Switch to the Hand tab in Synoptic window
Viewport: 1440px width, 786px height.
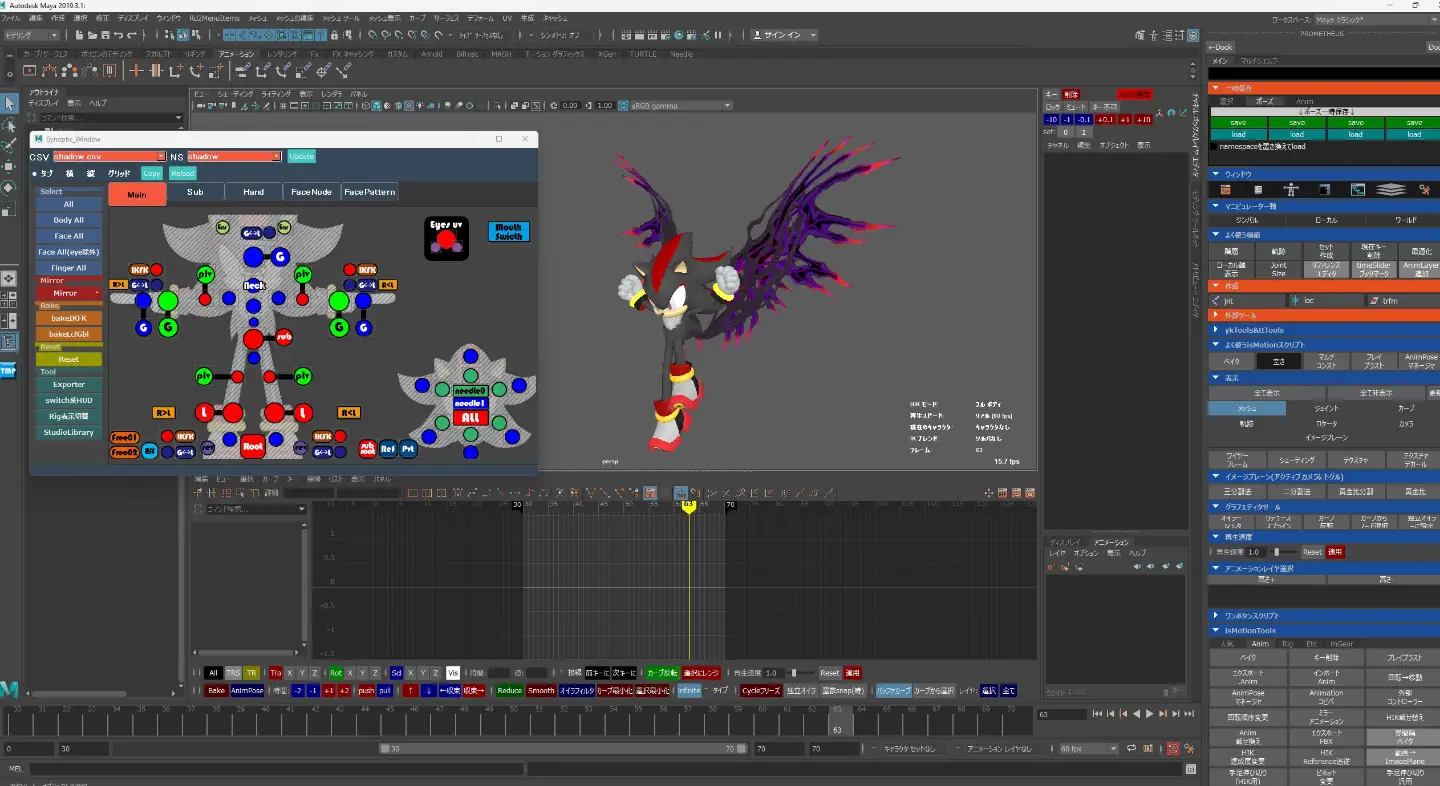pos(253,192)
